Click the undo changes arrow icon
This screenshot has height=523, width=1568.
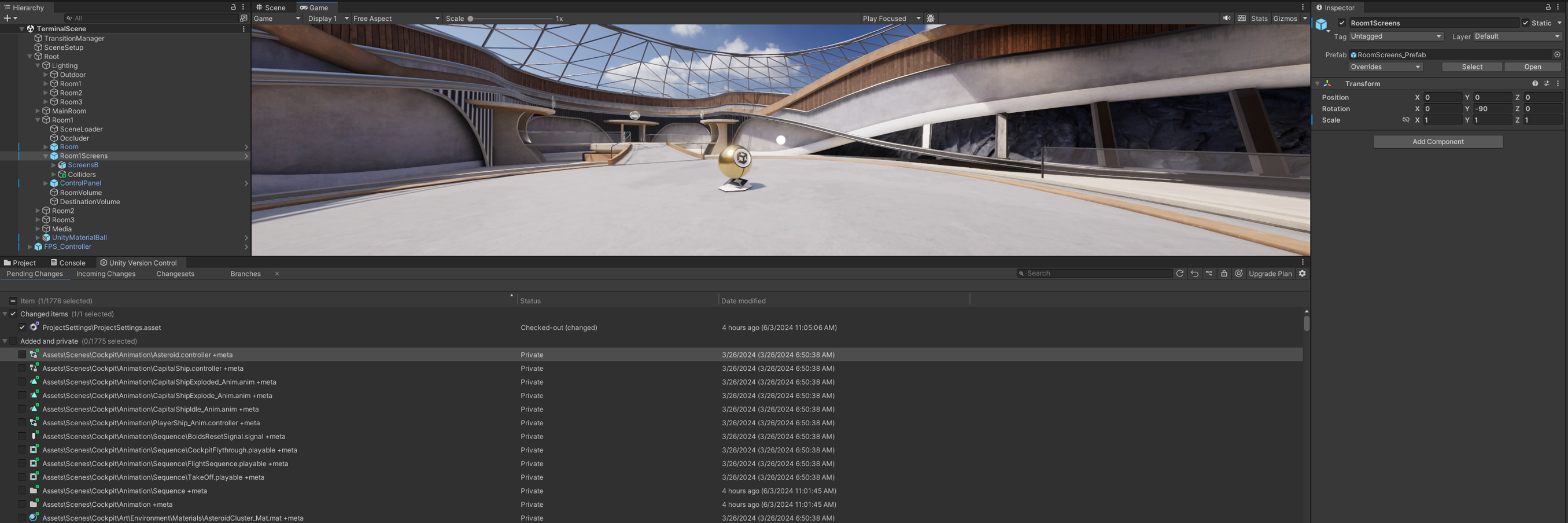pyautogui.click(x=1194, y=274)
